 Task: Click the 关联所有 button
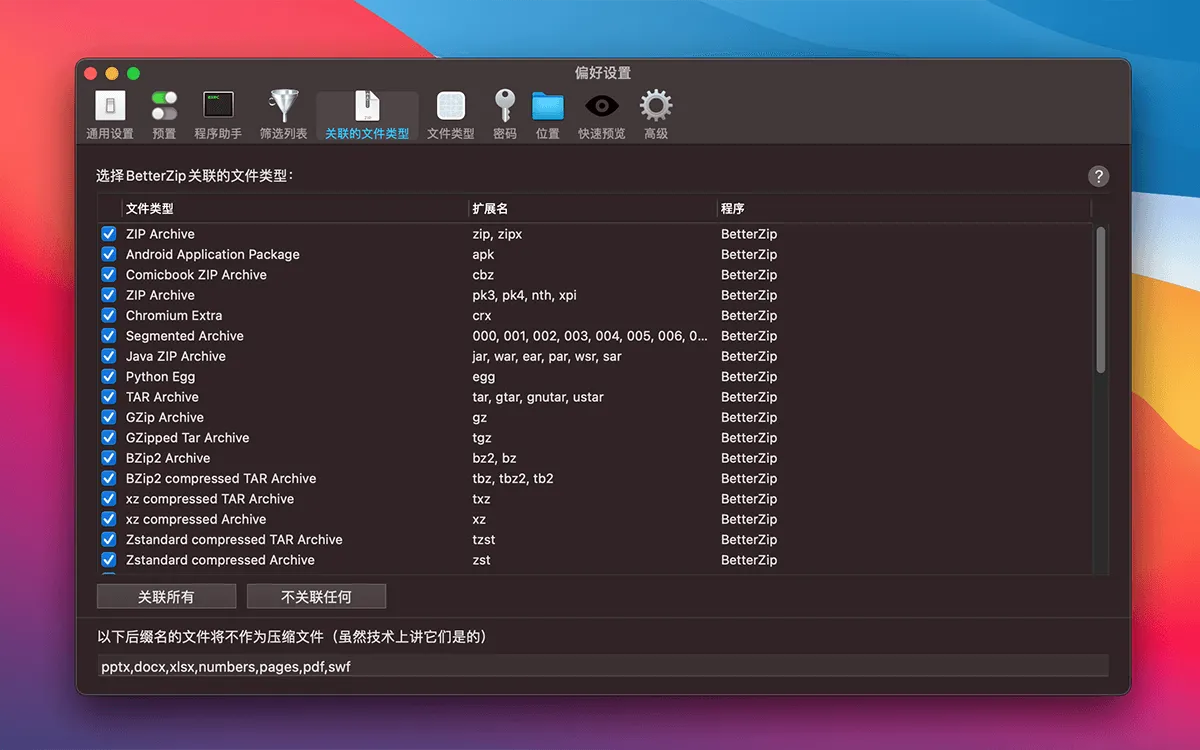click(x=166, y=597)
